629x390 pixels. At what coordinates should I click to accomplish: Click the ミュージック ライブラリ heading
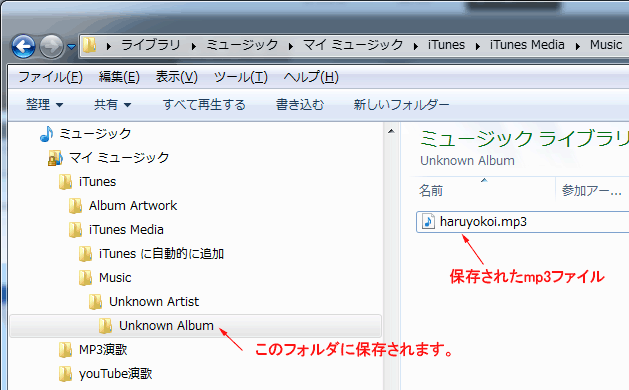click(524, 138)
